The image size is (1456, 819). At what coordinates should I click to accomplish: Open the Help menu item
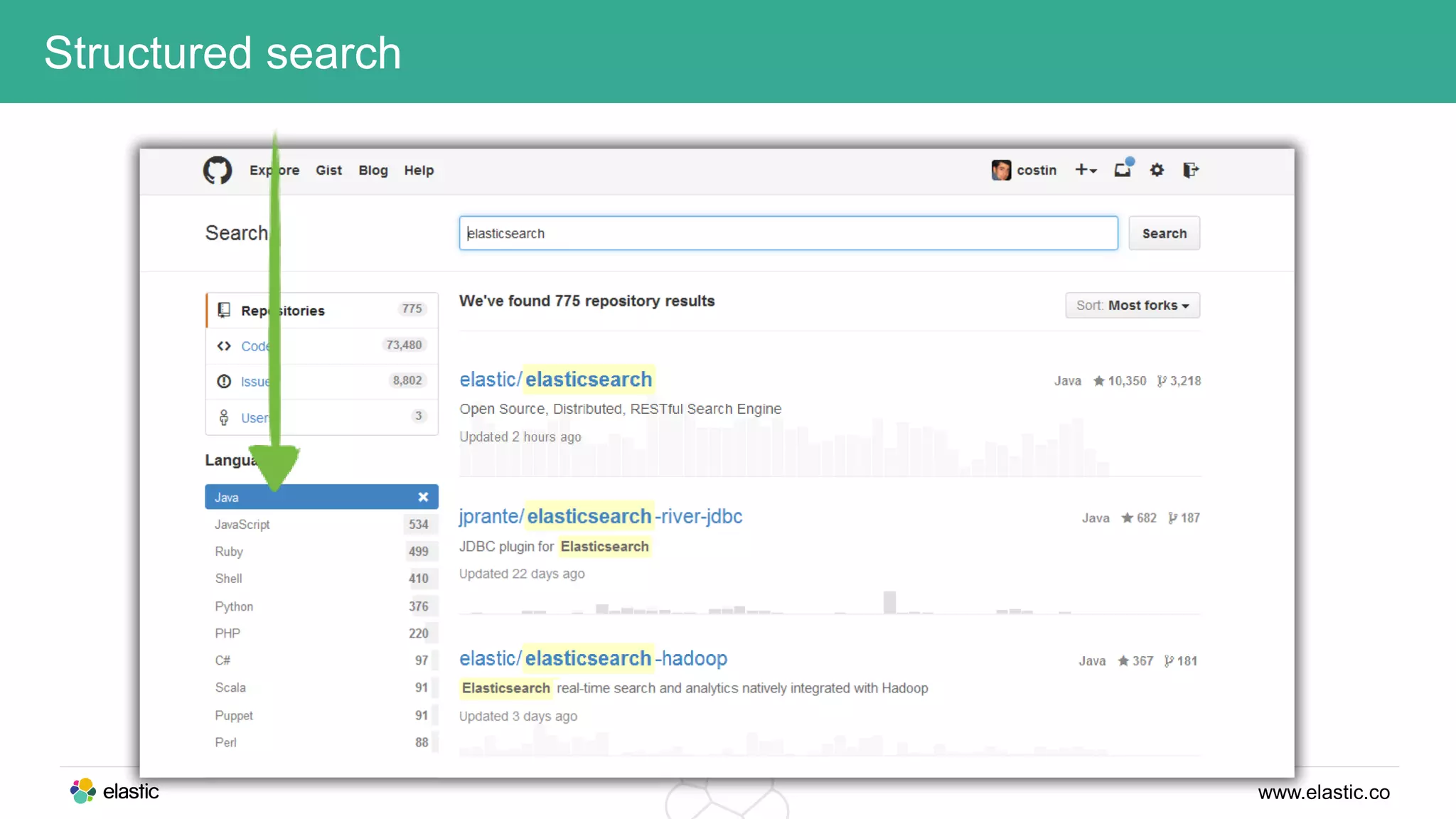419,170
